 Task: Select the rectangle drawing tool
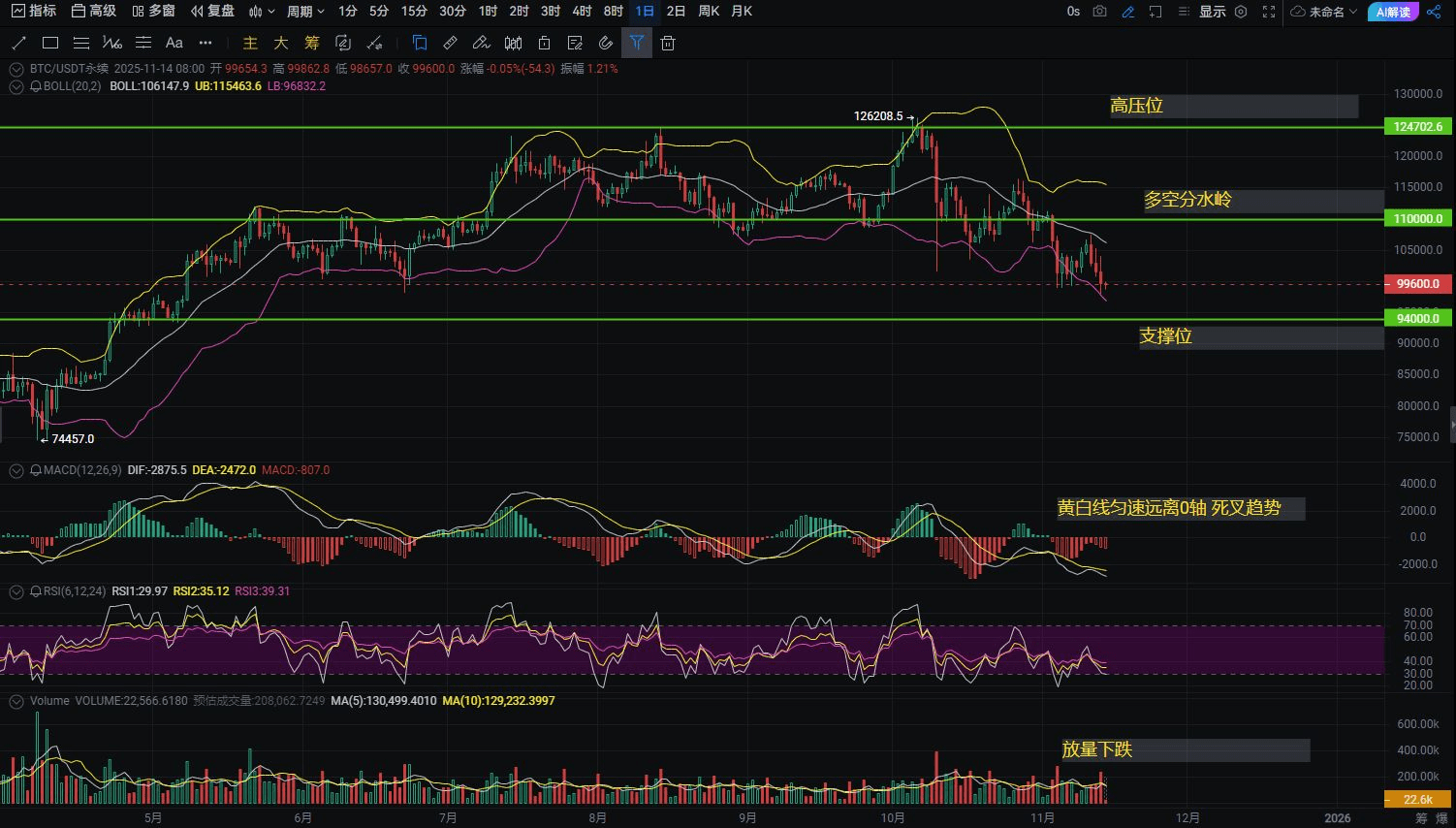[x=50, y=43]
